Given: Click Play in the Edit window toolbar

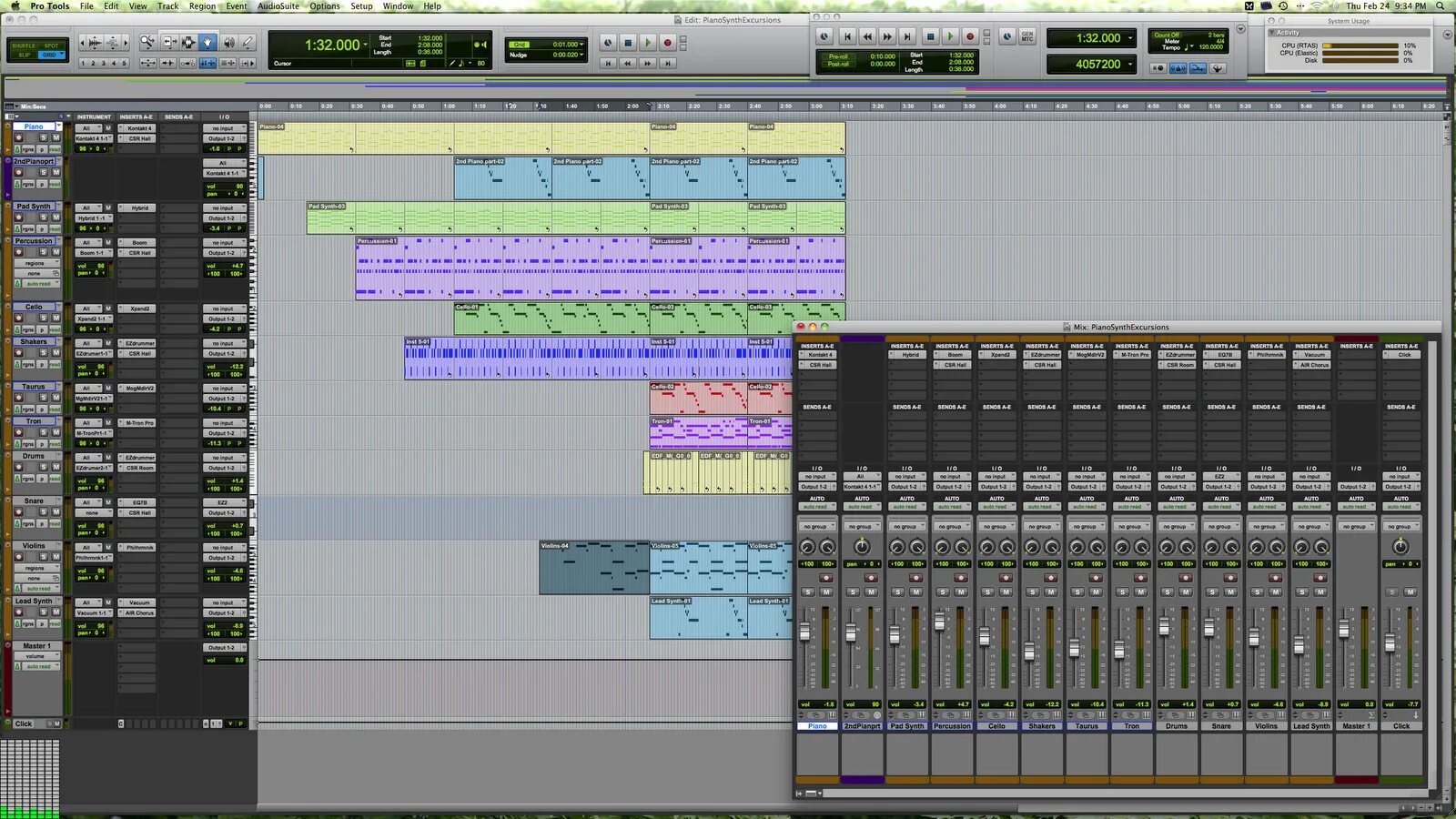Looking at the screenshot, I should 647,43.
